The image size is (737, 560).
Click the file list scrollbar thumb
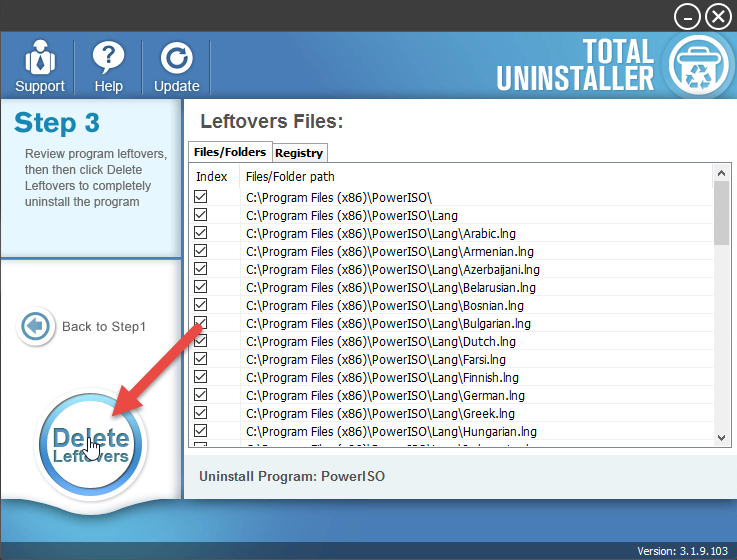721,213
